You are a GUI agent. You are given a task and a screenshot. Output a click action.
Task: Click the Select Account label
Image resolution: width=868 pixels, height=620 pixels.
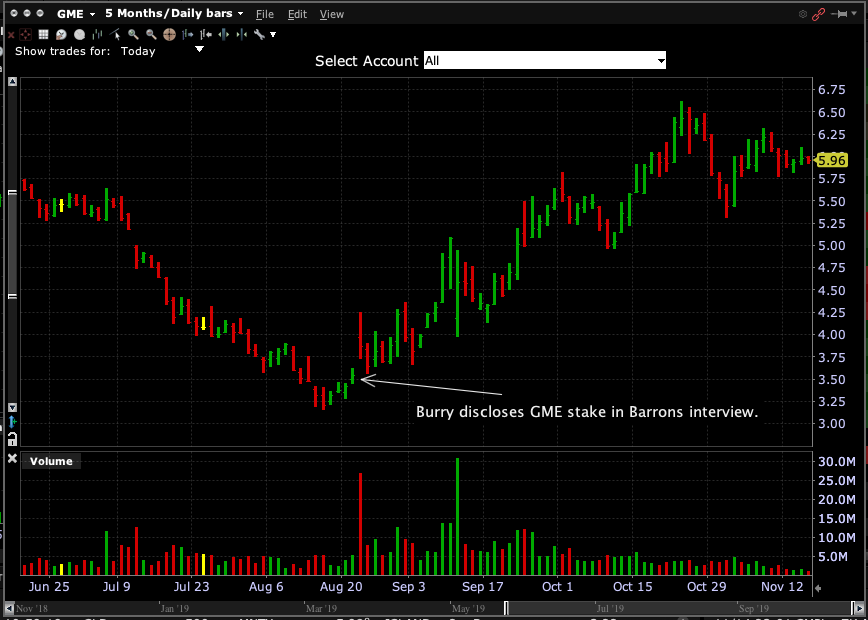[x=366, y=61]
